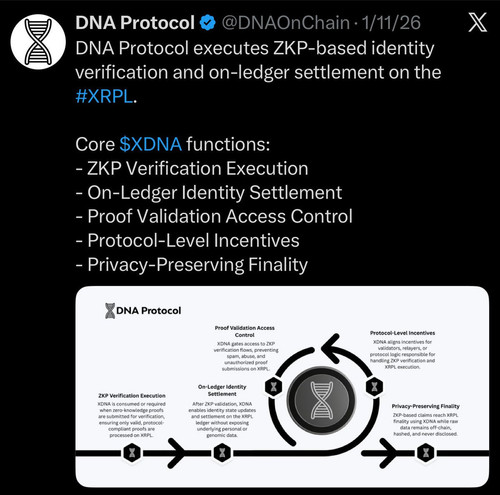The image size is (500, 495).
Task: Select the Privacy-Preserving Finality heading in the infographic
Action: point(426,406)
